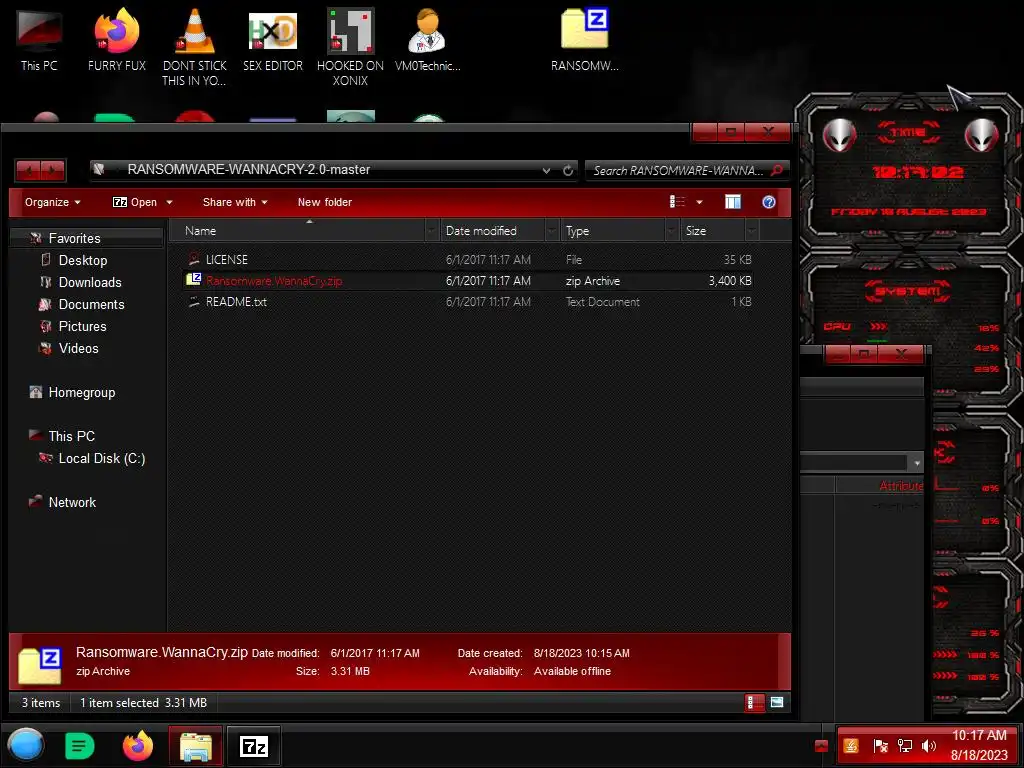1024x768 pixels.
Task: Select the README.txt file
Action: 236,302
